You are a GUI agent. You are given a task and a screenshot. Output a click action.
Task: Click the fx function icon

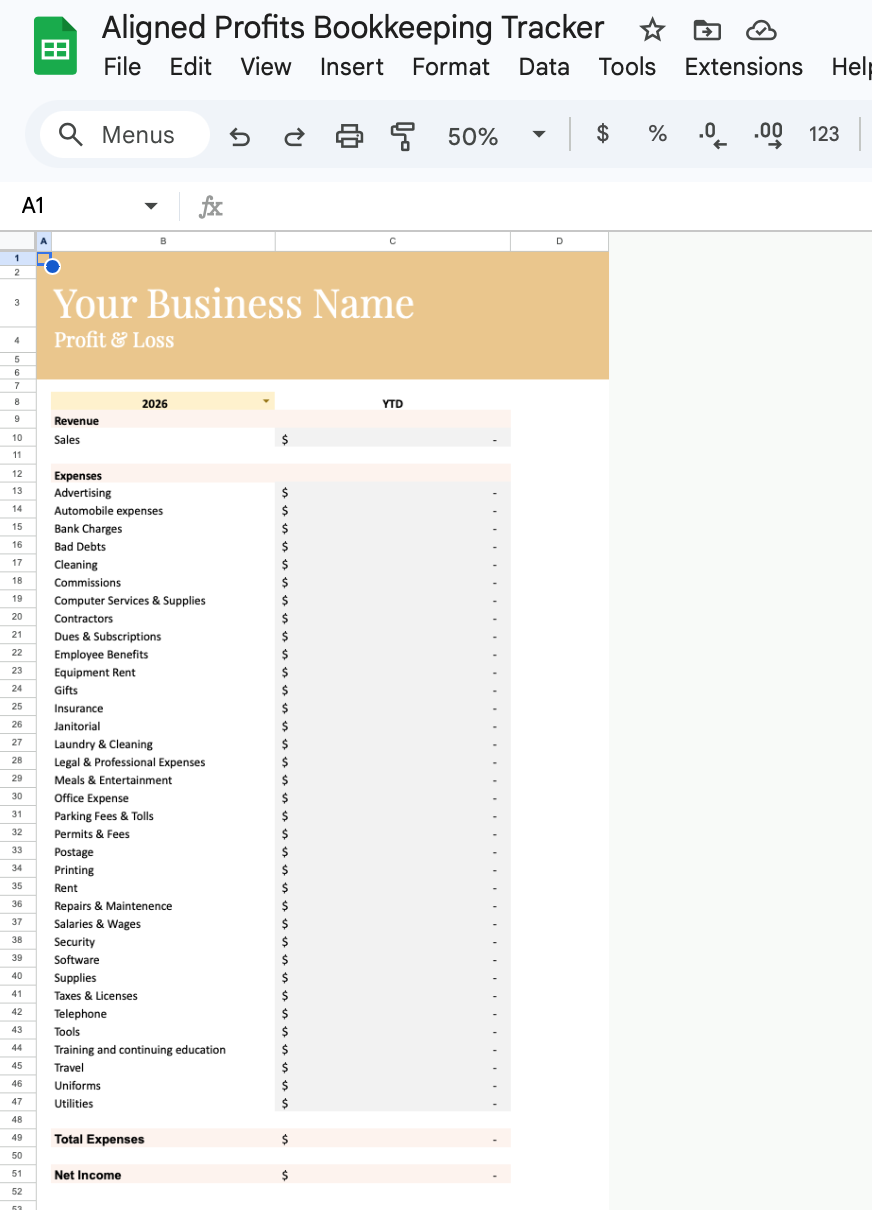pyautogui.click(x=210, y=207)
